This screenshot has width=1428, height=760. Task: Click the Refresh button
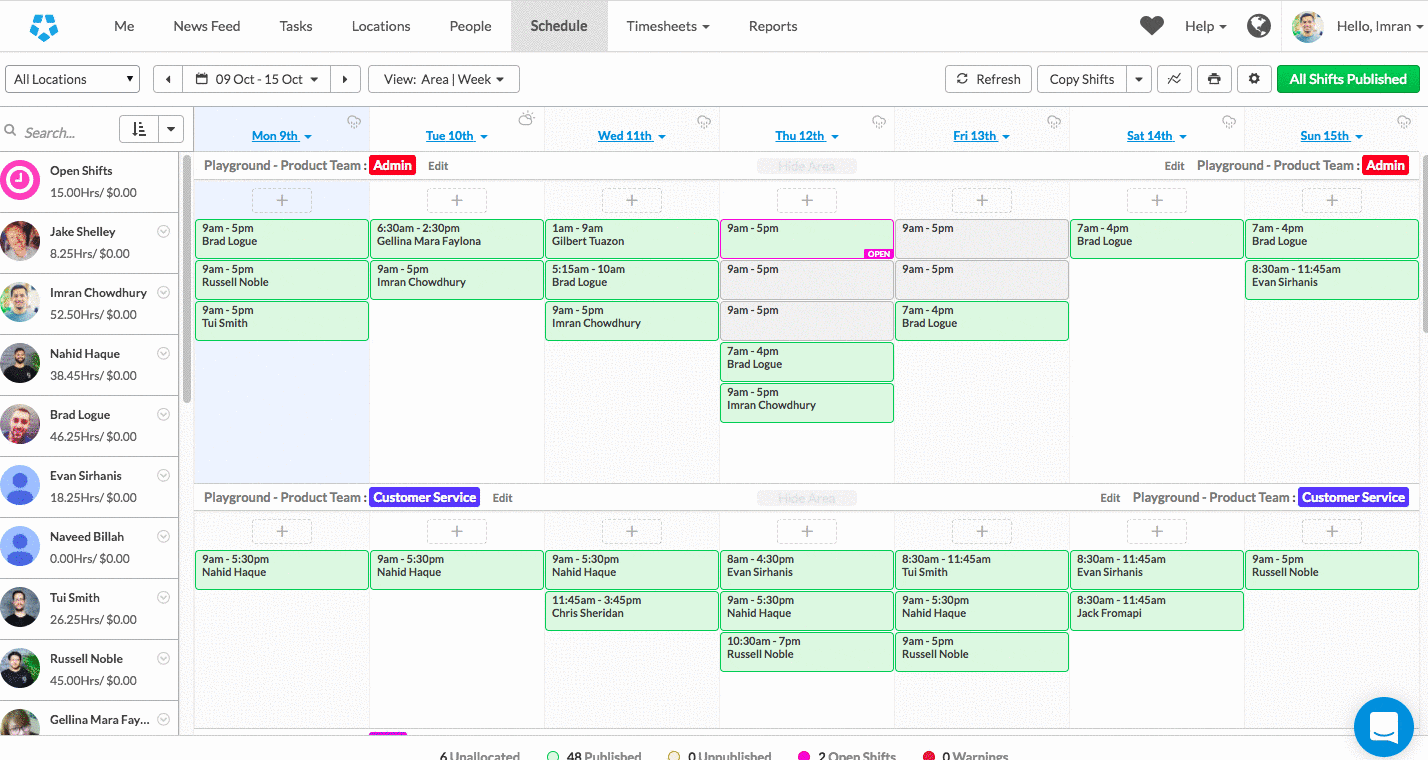click(988, 79)
